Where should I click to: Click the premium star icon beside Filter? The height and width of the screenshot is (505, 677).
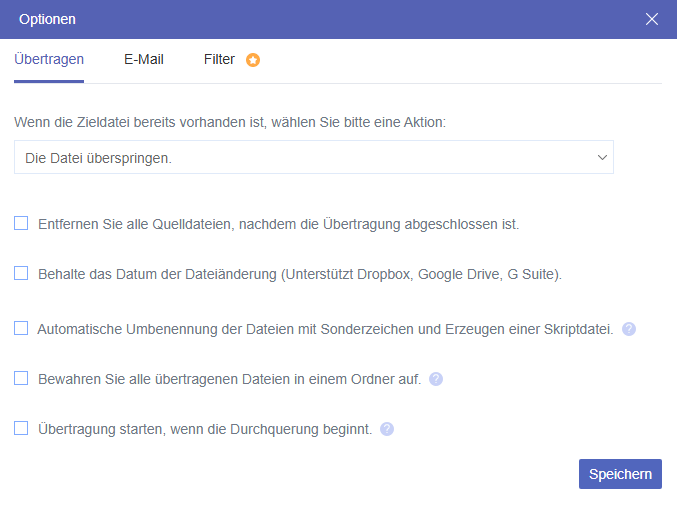click(253, 60)
